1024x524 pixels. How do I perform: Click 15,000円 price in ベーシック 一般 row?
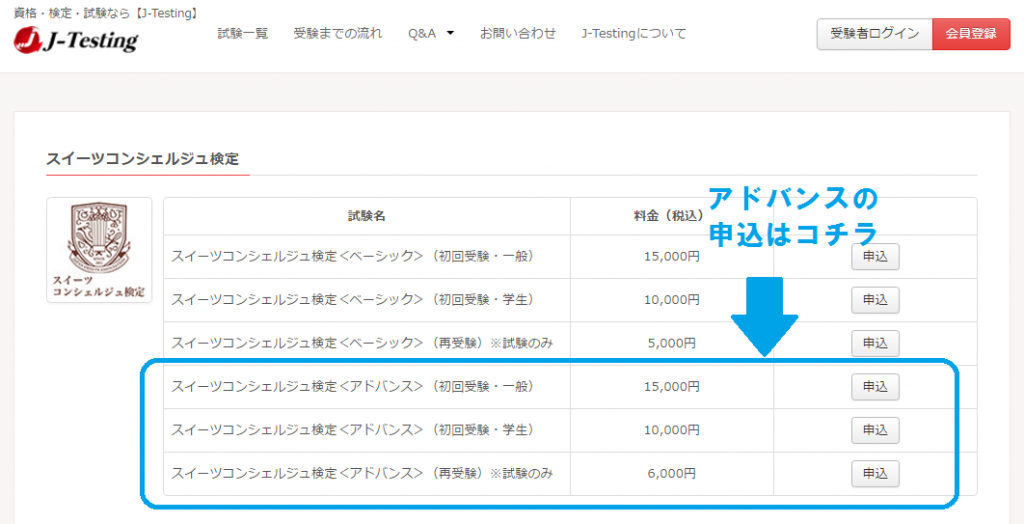672,257
